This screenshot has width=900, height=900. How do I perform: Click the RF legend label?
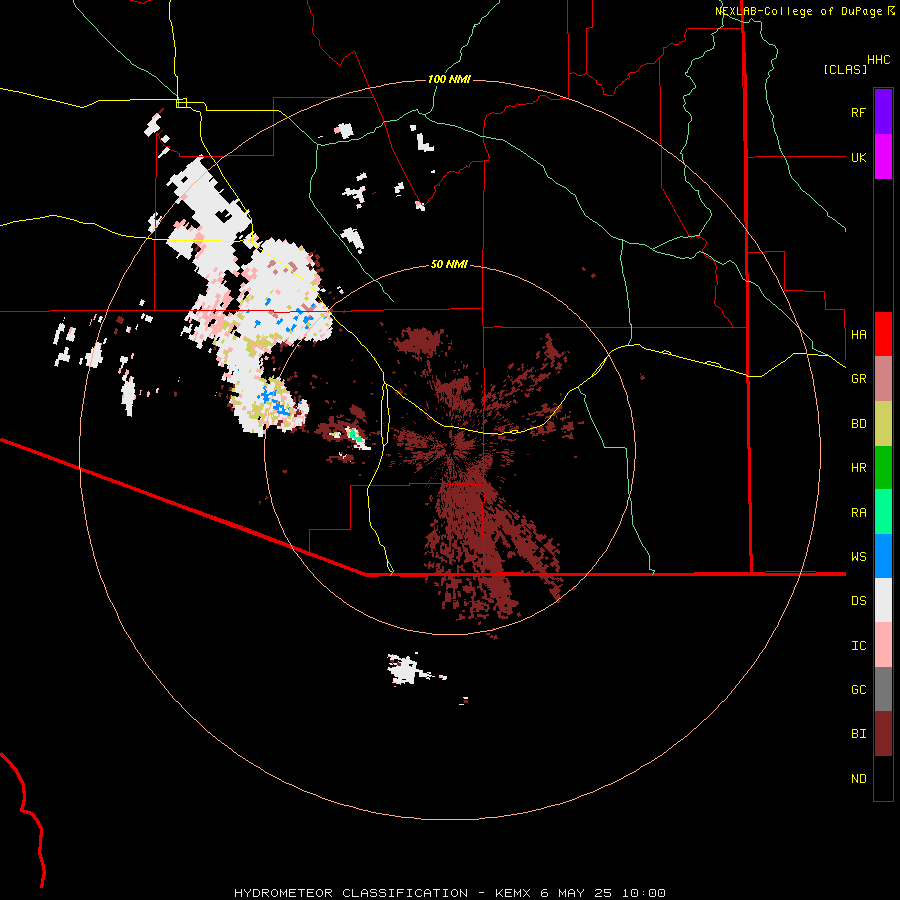[858, 112]
